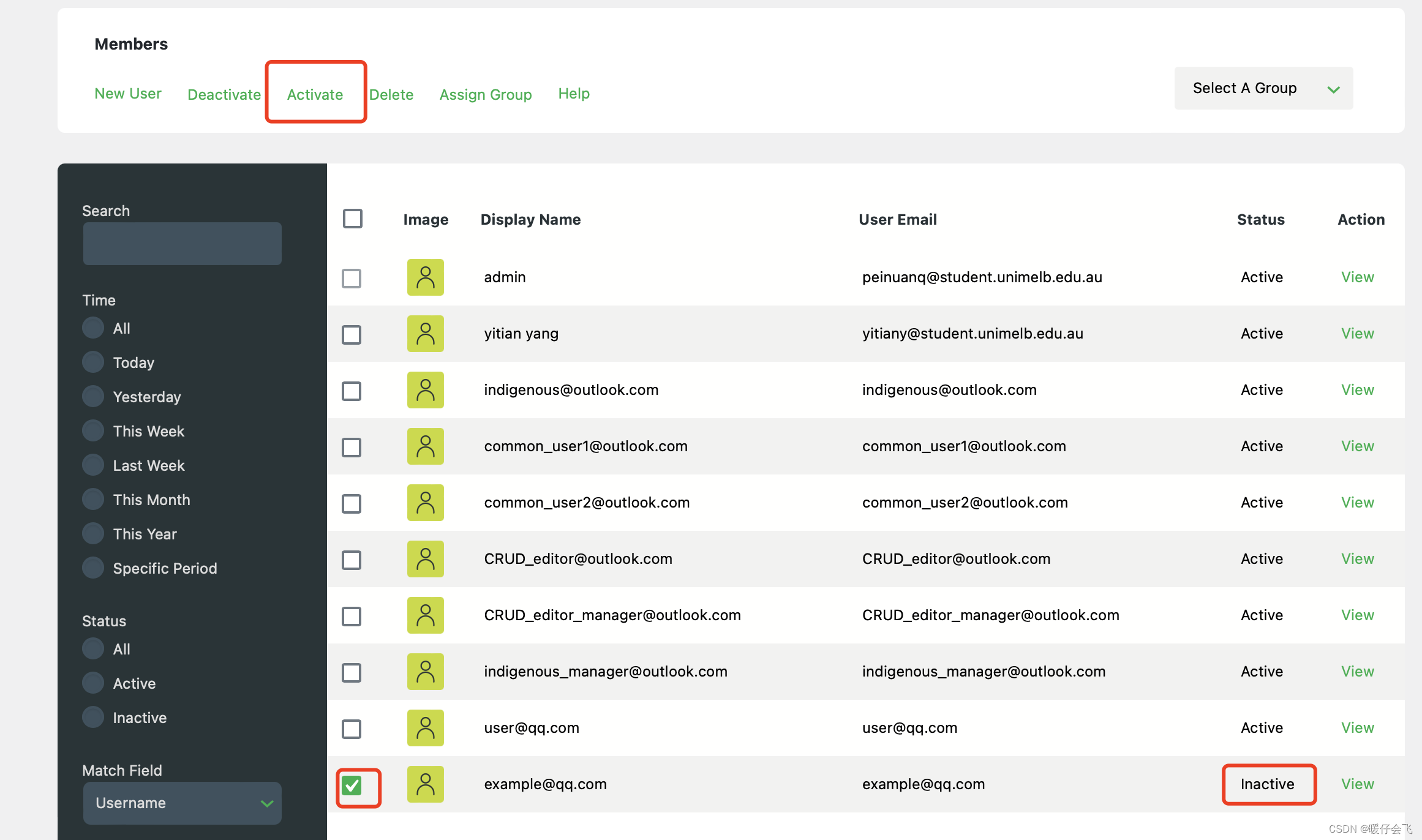
Task: Open the New User link
Action: pos(127,94)
